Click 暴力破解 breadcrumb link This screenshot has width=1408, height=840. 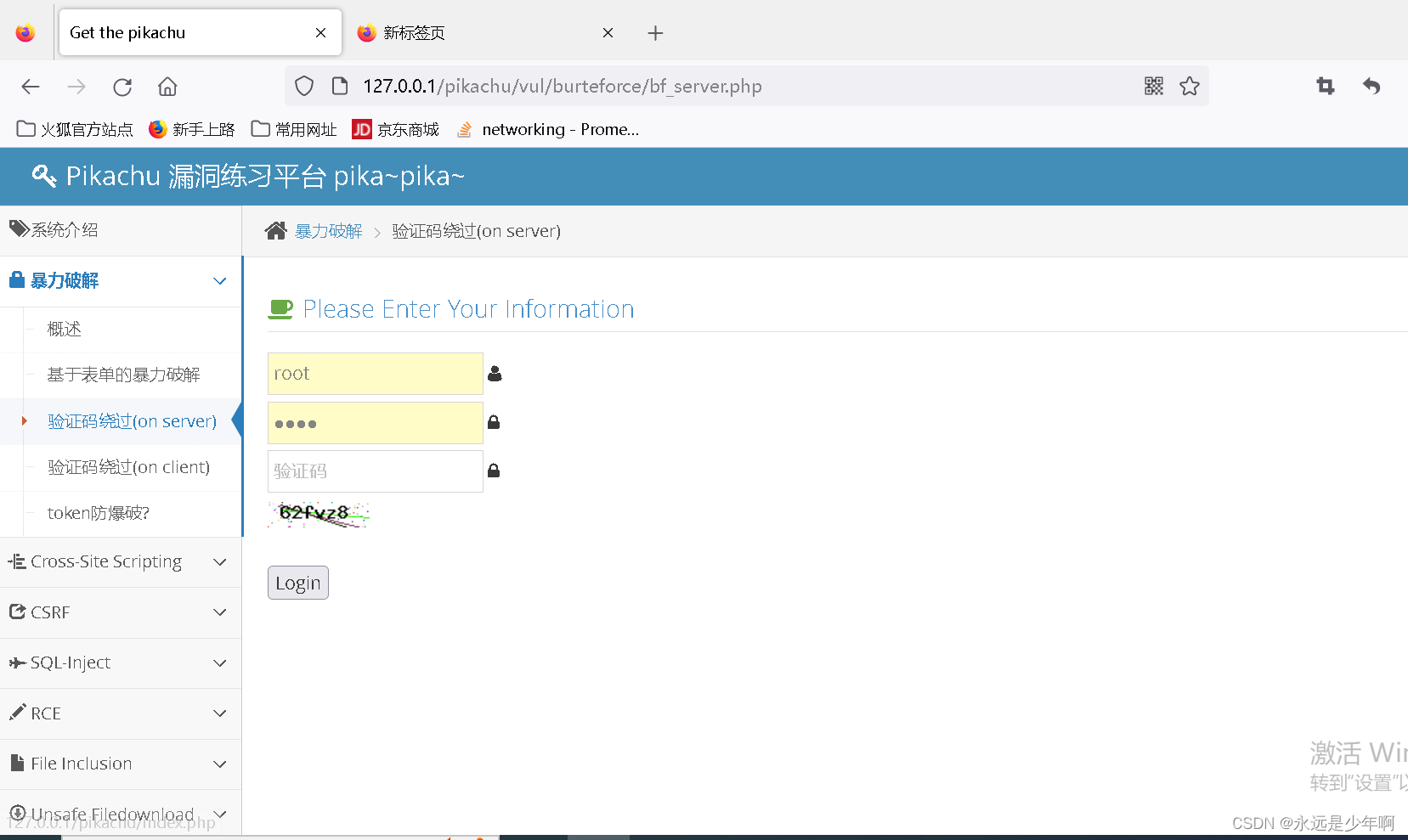click(x=329, y=231)
